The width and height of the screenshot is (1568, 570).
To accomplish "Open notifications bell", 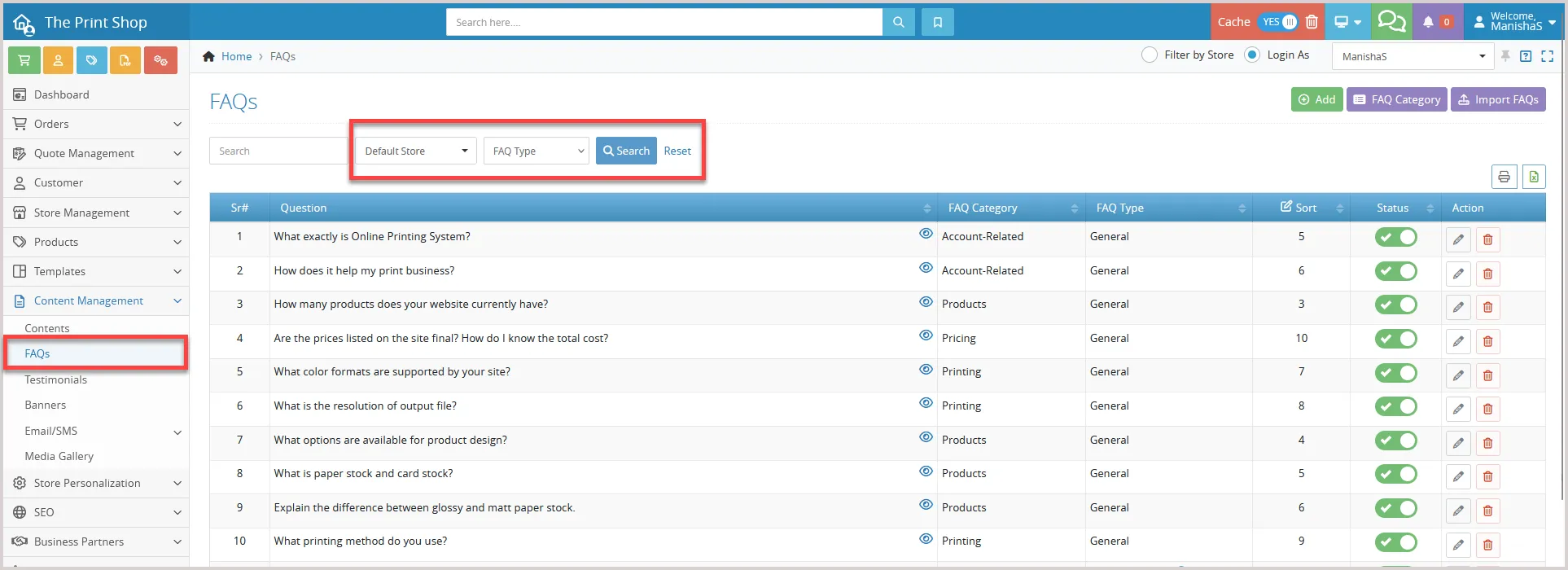I will [x=1428, y=22].
